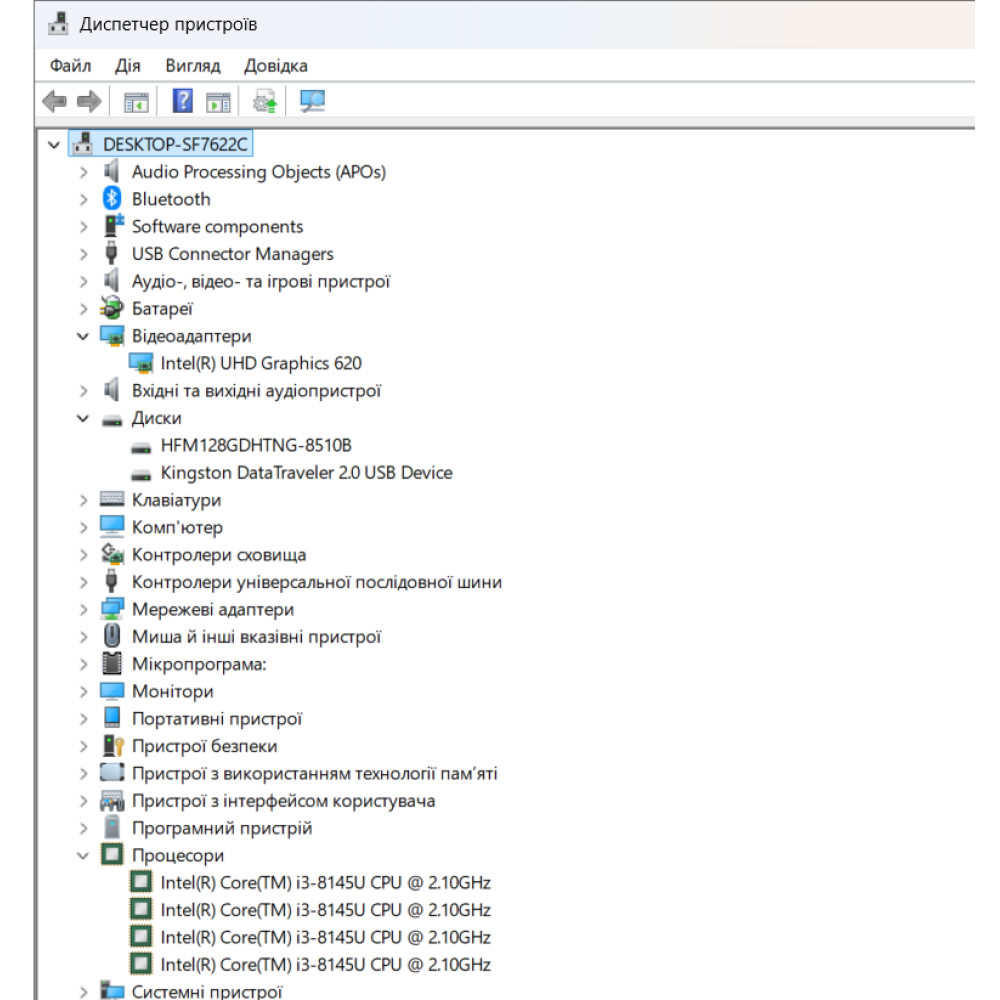Select Kingston DataTraveler 2.0 USB Device
The image size is (1000, 1000).
[x=306, y=472]
